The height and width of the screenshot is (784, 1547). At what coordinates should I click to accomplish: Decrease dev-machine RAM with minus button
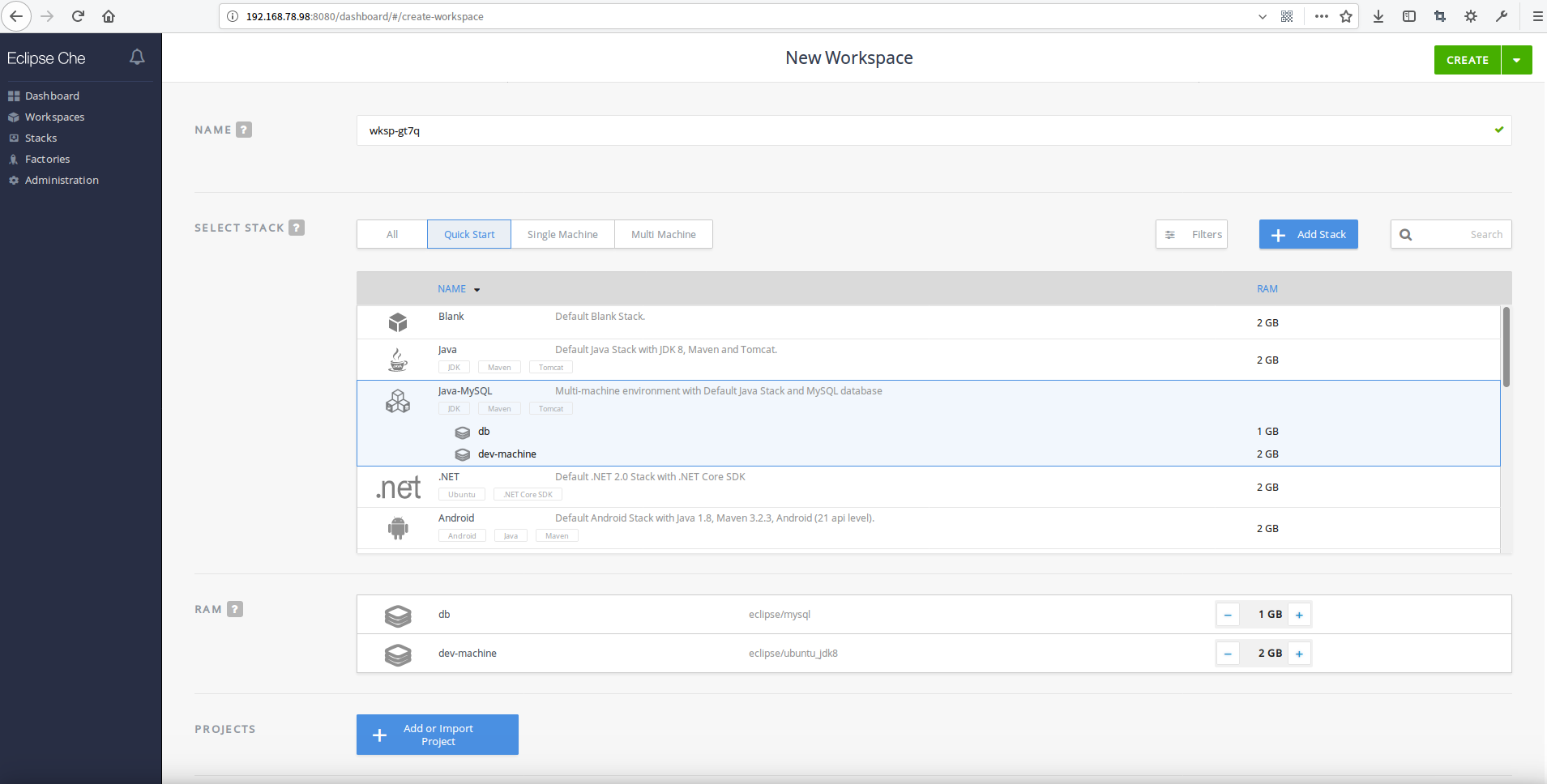[x=1228, y=654]
